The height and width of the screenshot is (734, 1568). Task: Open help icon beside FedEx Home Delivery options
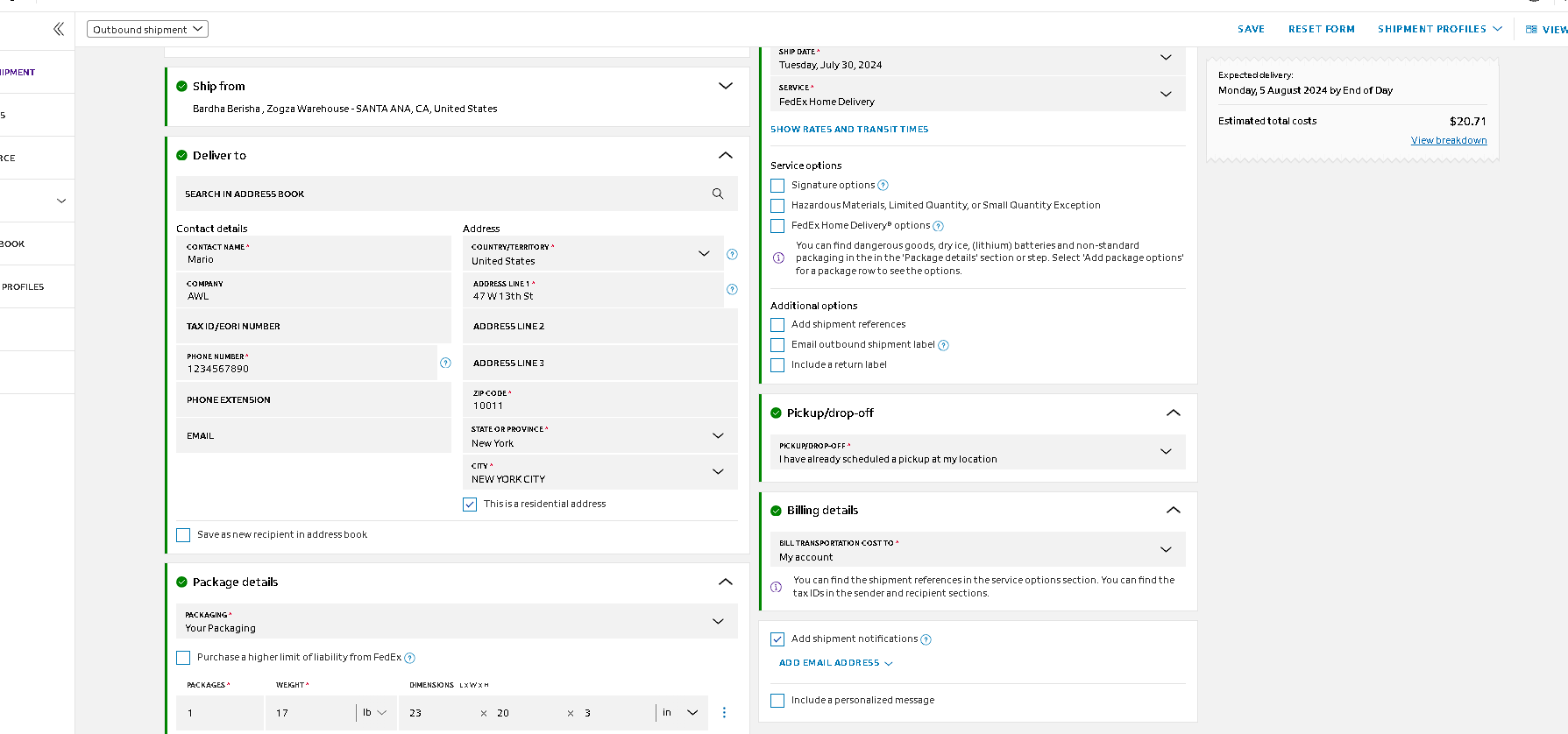coord(938,226)
